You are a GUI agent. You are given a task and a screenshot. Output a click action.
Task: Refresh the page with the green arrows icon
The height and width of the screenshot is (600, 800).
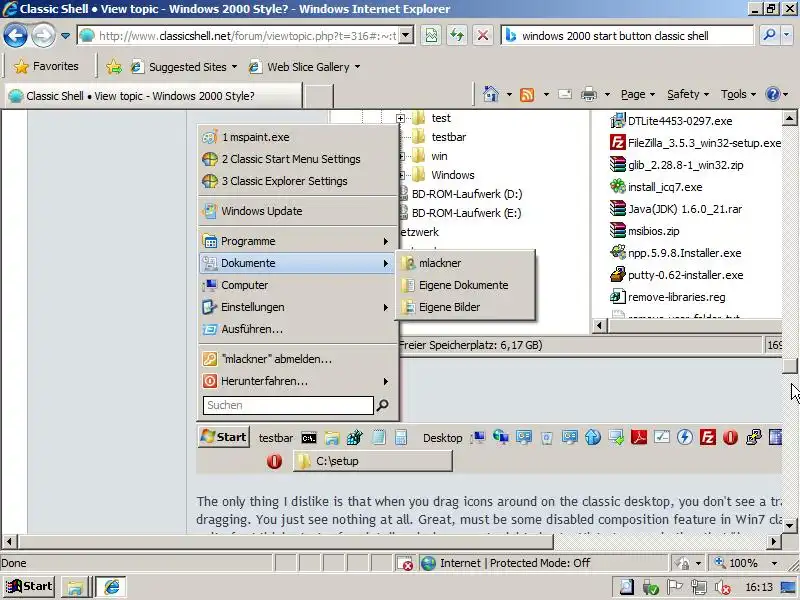point(457,36)
